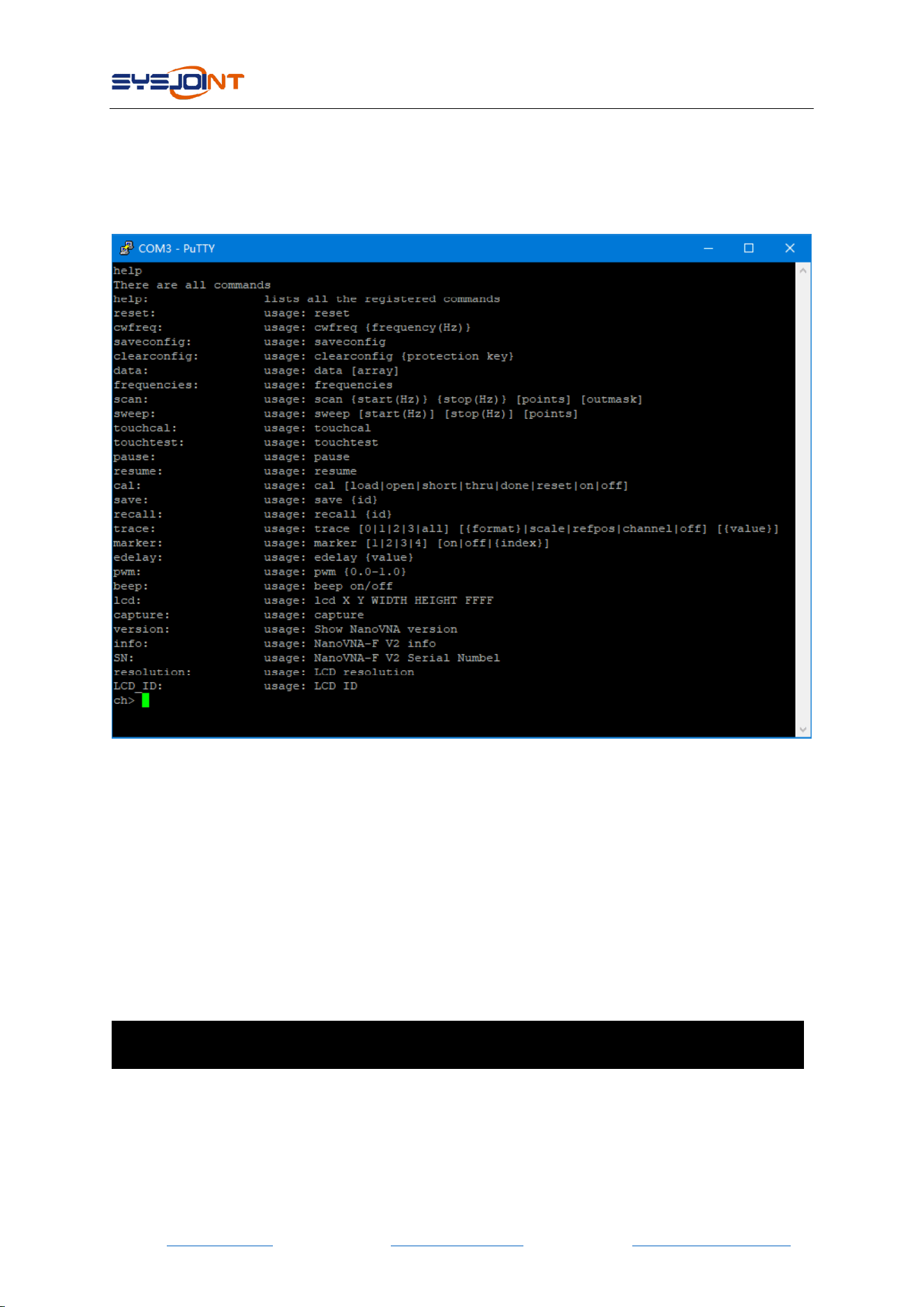Click the 'recall {id}' usage text
The image size is (924, 1307).
tap(353, 515)
